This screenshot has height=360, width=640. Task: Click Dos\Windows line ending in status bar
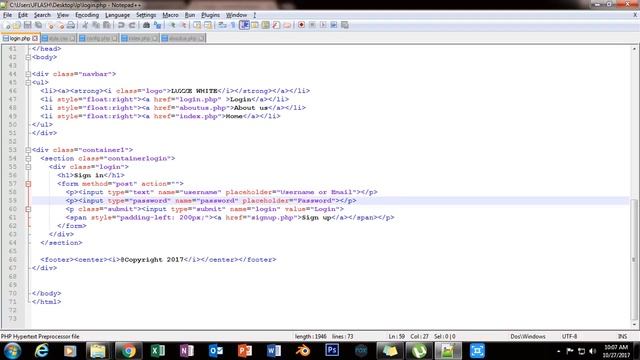(x=528, y=336)
